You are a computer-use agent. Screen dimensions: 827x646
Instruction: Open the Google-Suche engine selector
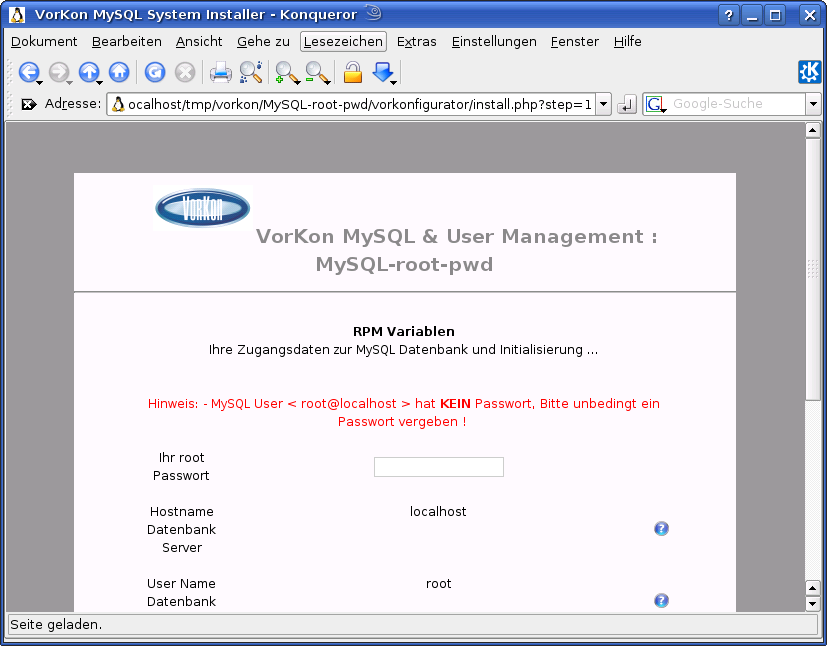point(652,103)
